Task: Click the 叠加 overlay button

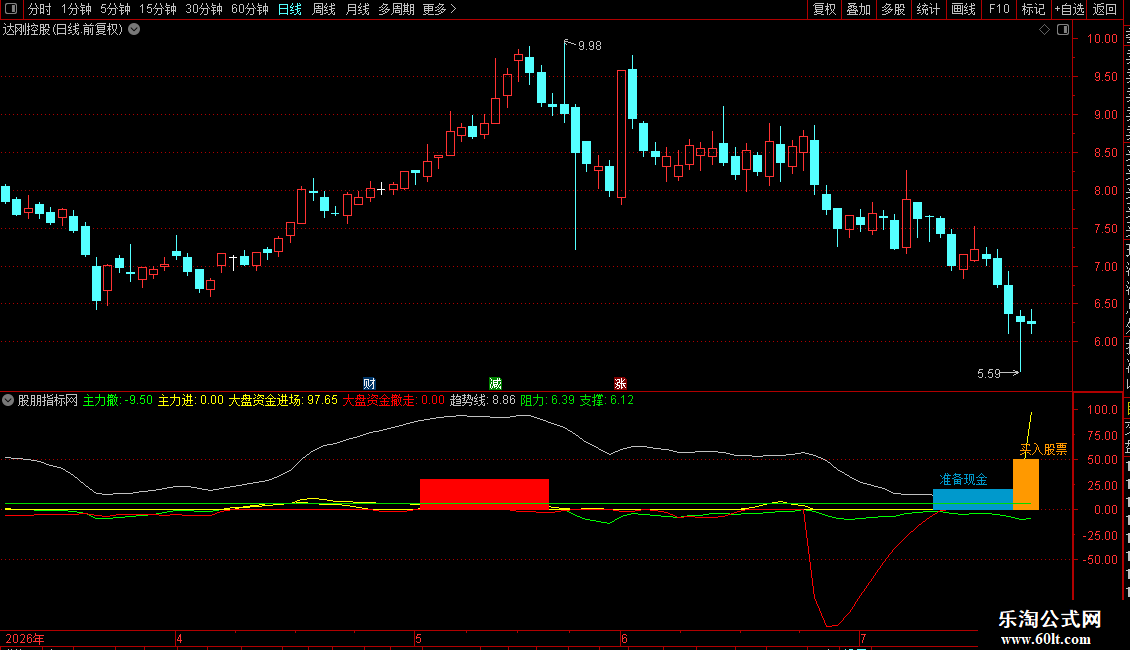Action: click(859, 9)
